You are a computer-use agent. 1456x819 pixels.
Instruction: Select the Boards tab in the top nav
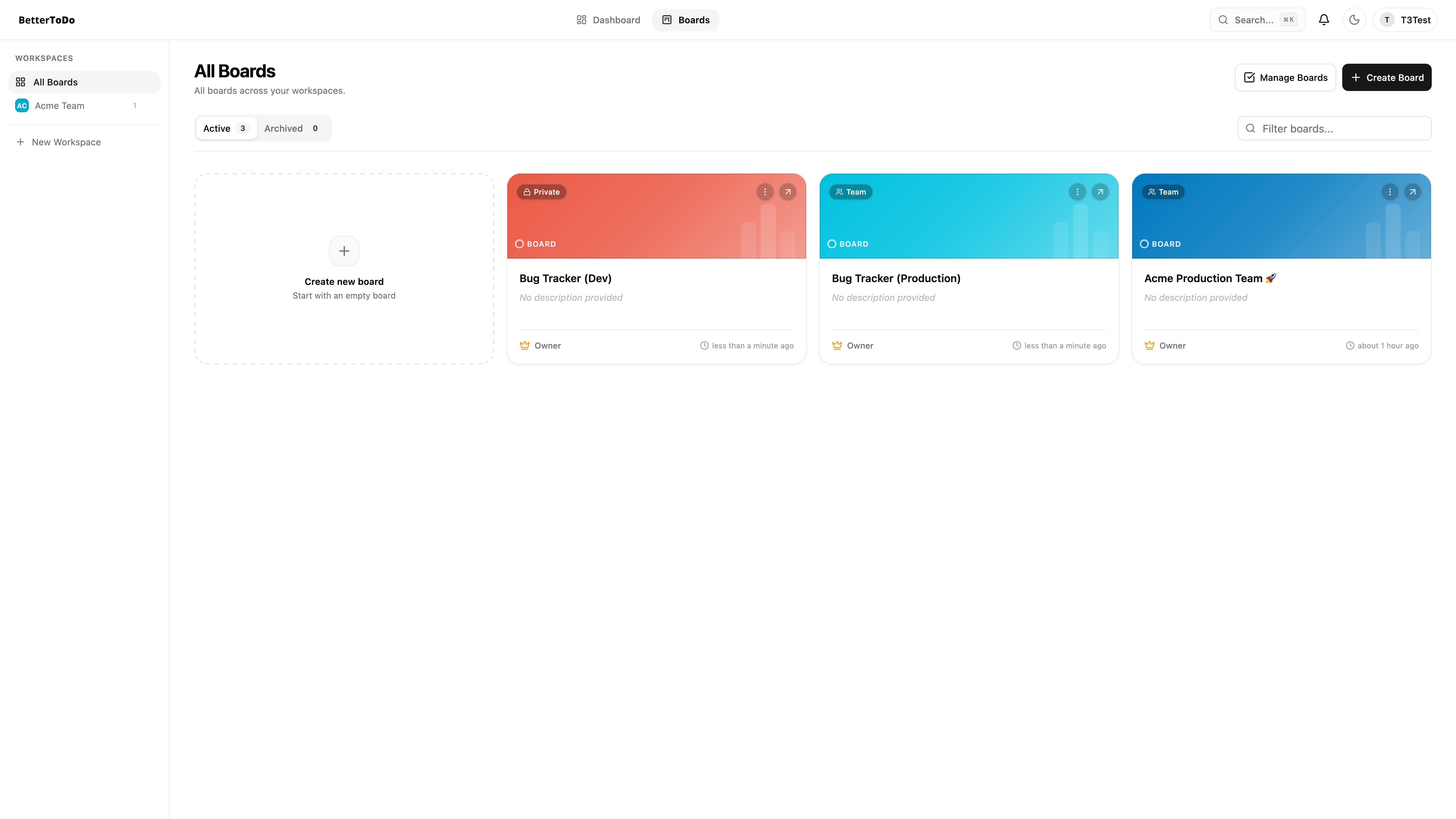(686, 20)
